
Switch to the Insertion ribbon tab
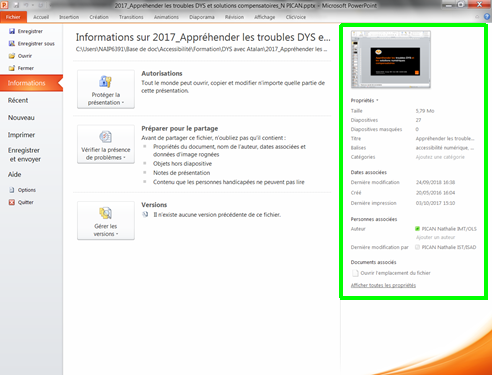69,17
